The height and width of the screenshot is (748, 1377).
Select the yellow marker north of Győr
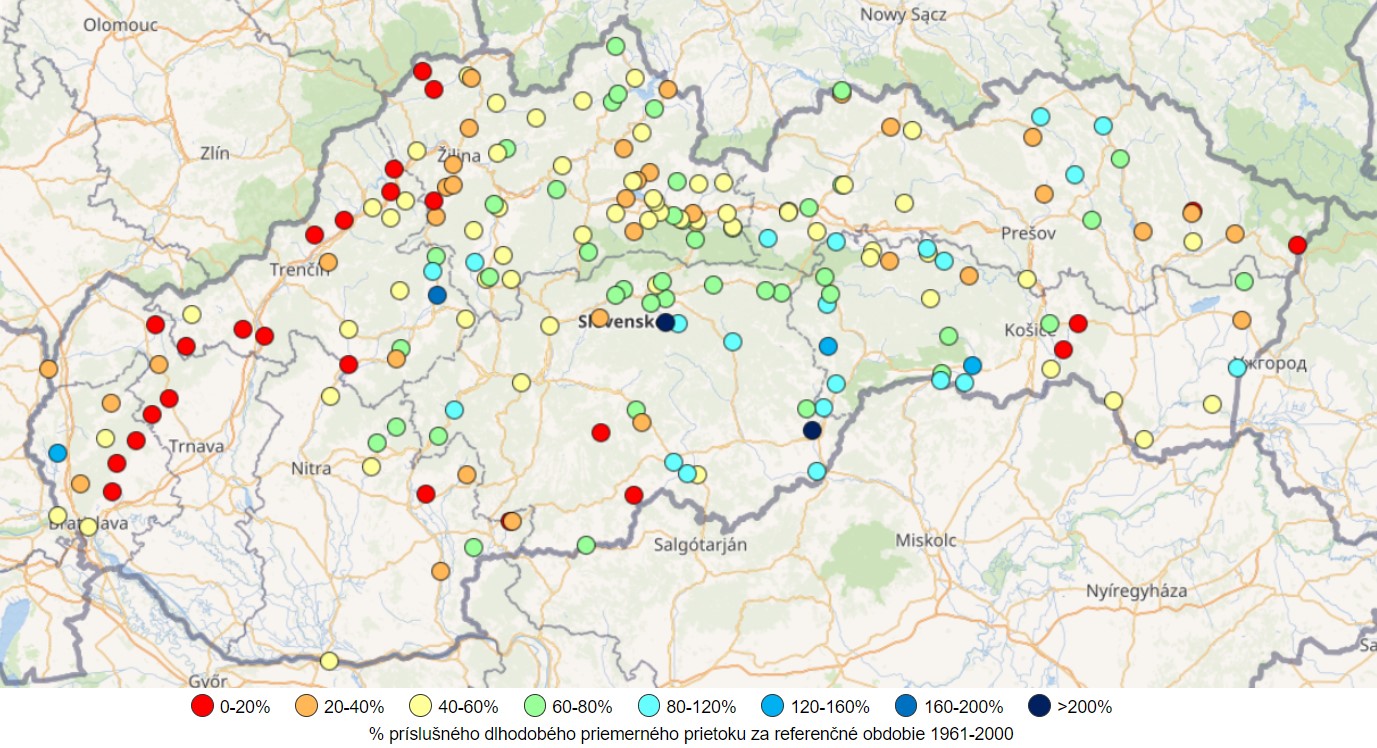(329, 660)
